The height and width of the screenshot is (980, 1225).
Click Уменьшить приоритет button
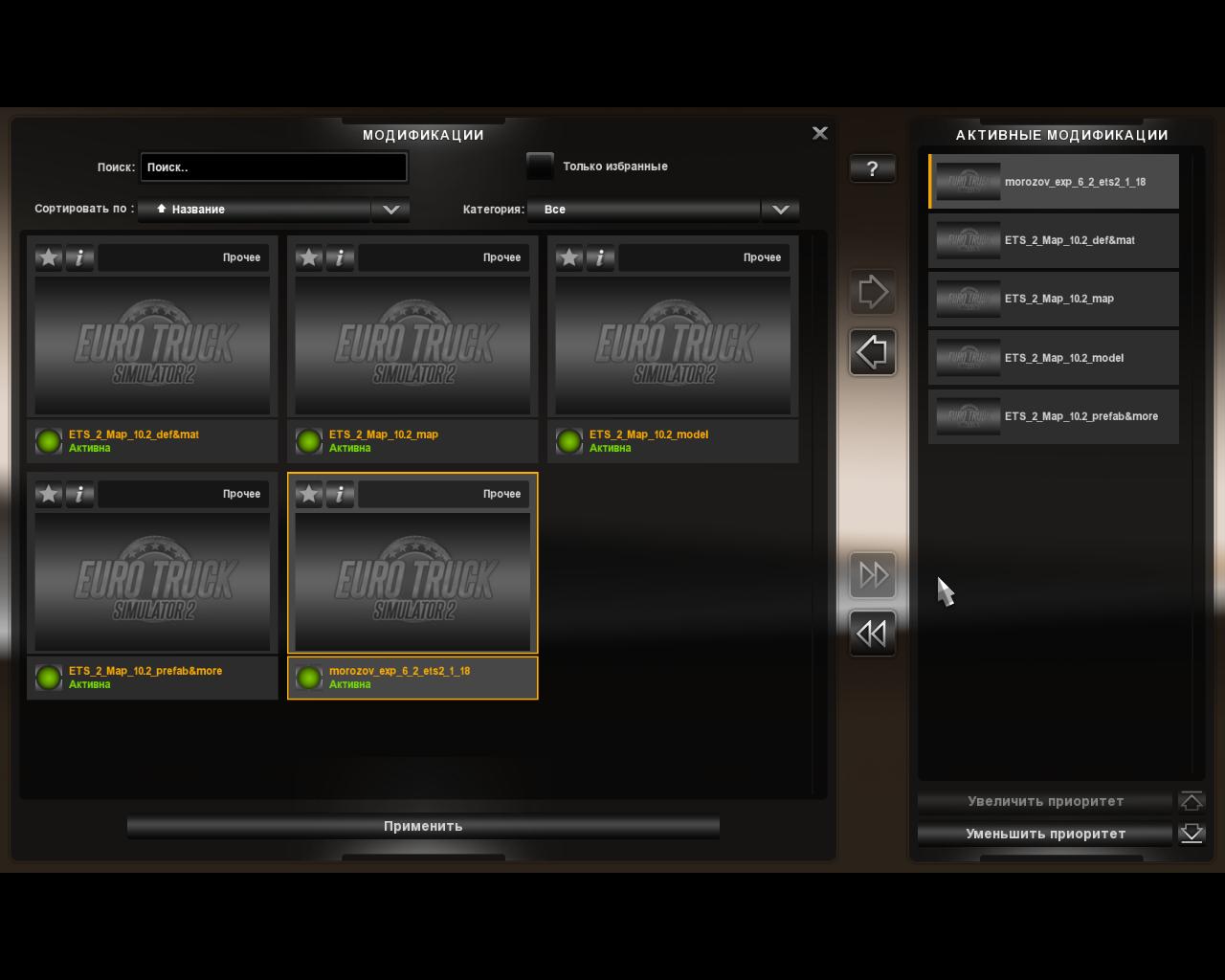click(1045, 834)
